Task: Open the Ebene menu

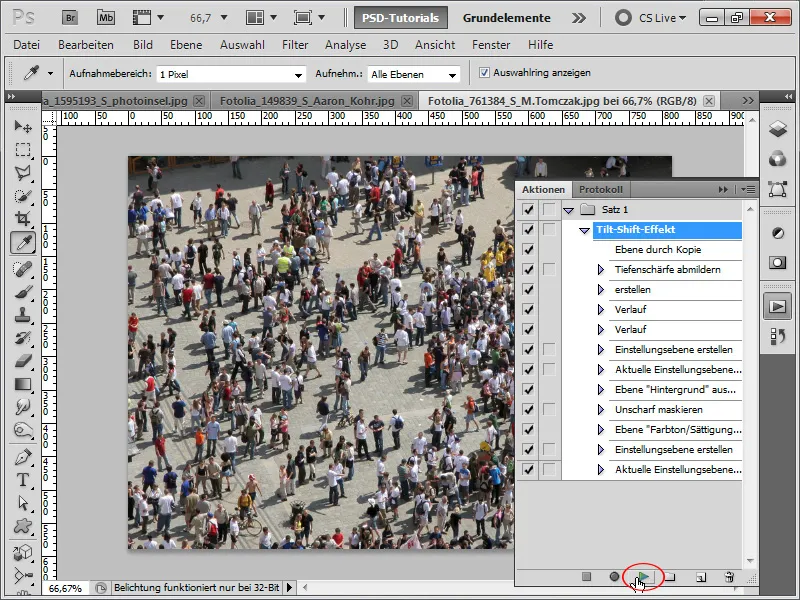Action: 186,45
